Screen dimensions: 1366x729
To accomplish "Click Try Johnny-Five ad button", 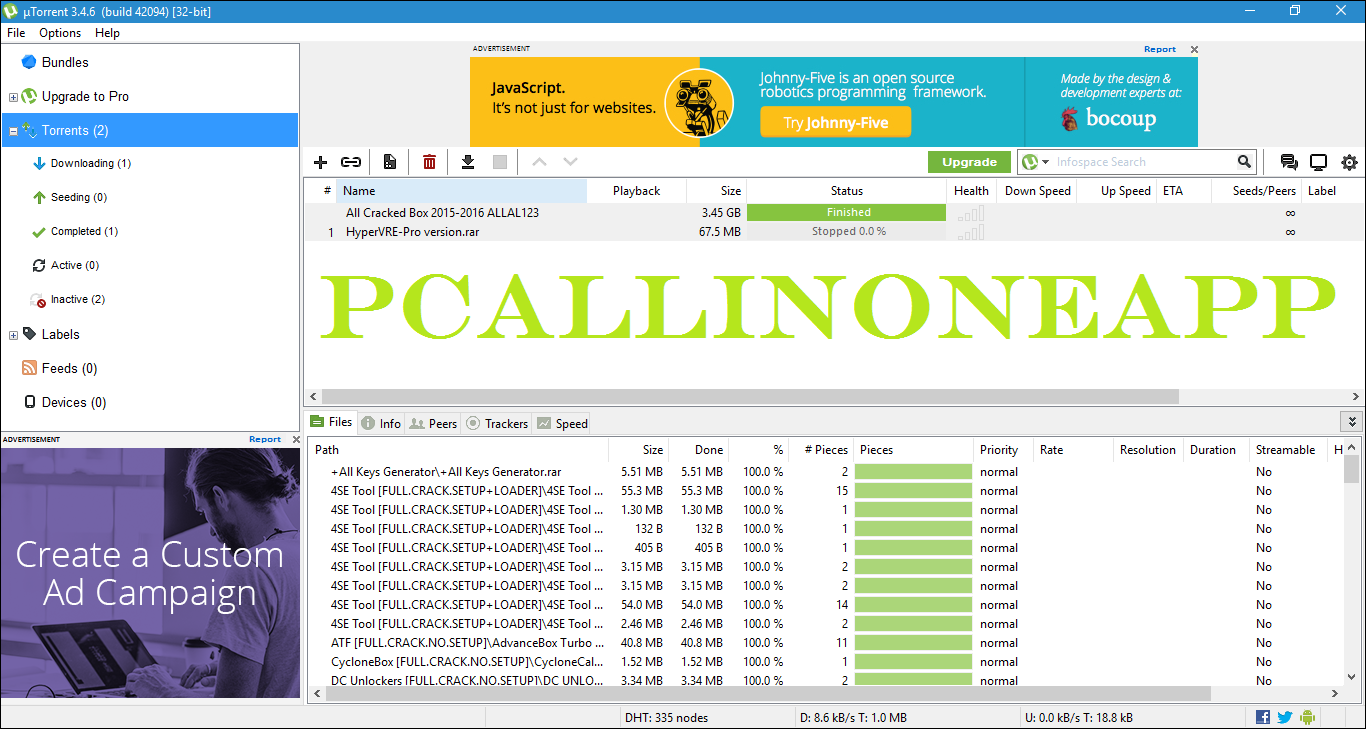I will point(837,123).
